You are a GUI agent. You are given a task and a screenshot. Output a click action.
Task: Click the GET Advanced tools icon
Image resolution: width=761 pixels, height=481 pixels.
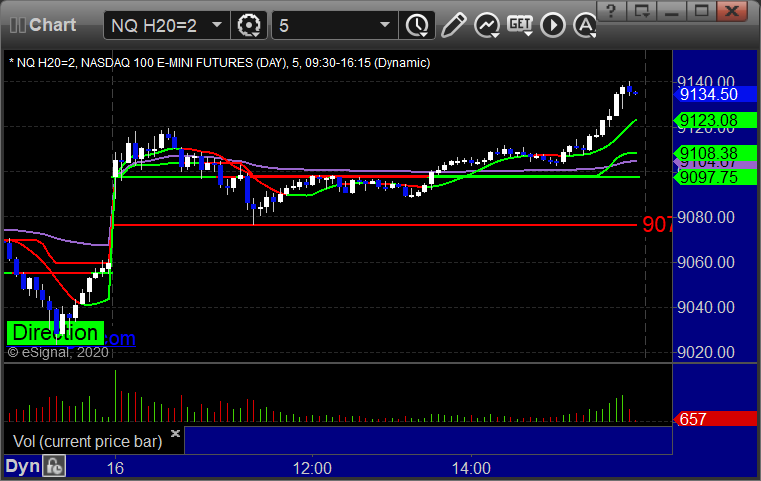[x=520, y=25]
